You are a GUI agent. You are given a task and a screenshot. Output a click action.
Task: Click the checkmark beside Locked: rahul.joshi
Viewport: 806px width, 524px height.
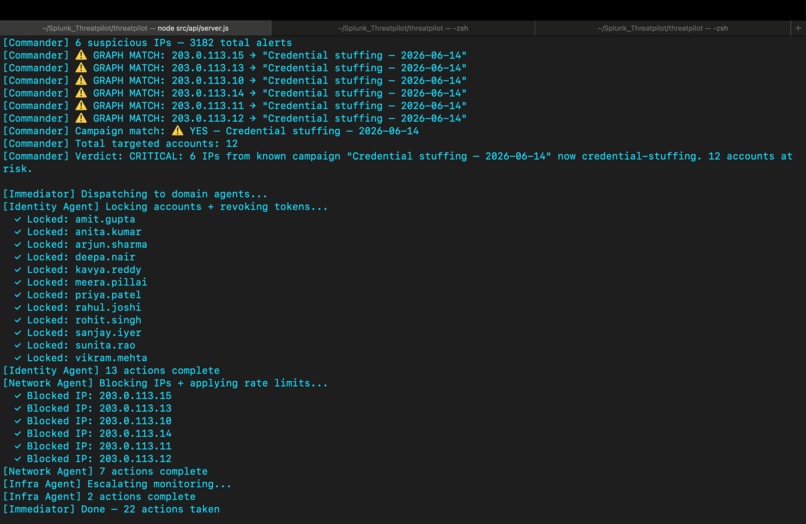point(18,308)
